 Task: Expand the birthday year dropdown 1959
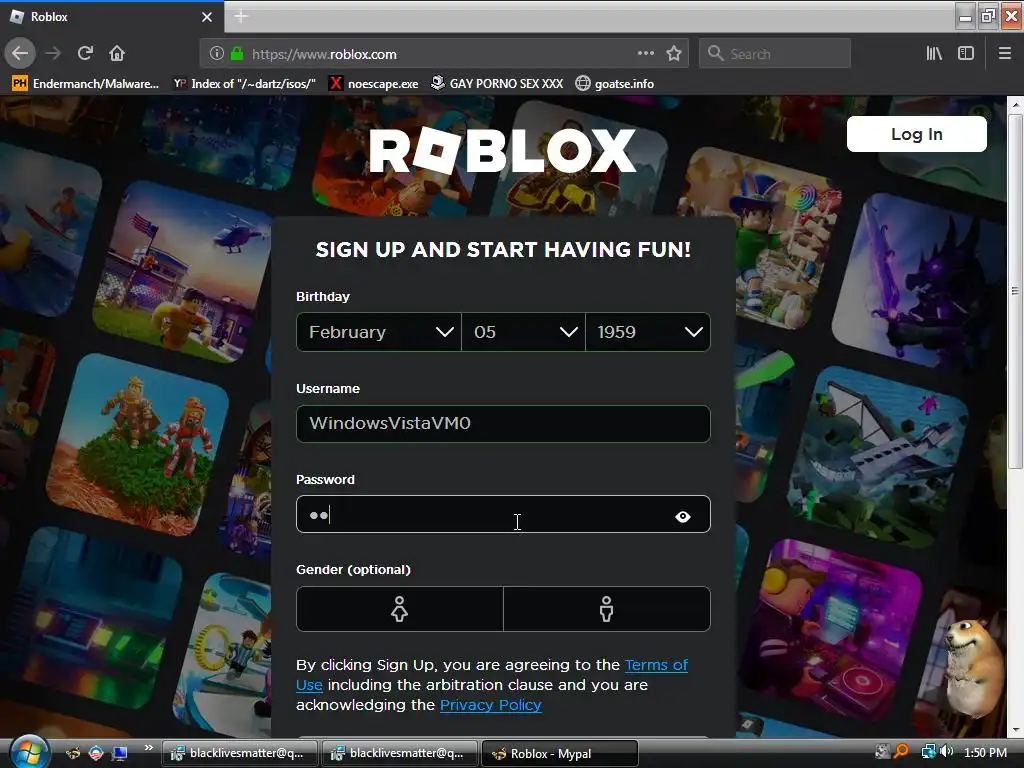(x=648, y=332)
